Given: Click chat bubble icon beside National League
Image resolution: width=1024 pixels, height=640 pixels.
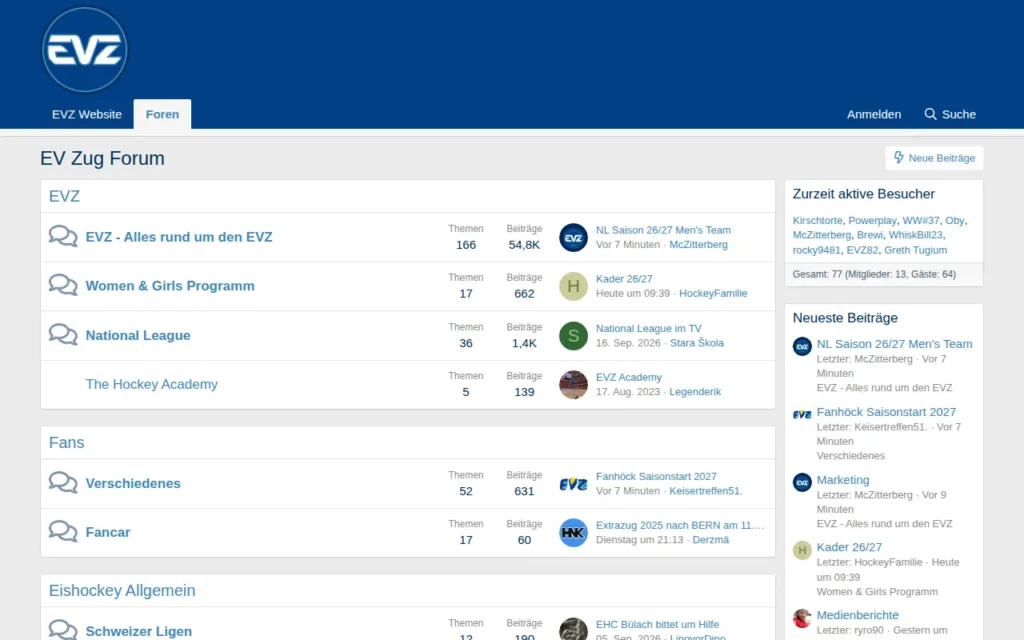Looking at the screenshot, I should pos(63,334).
